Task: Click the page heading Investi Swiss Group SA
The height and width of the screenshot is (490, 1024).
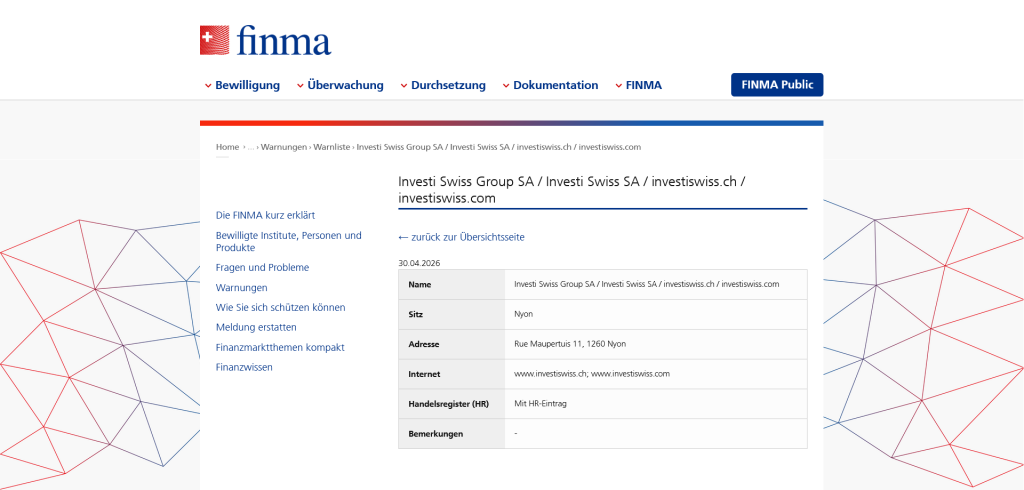Action: (572, 189)
